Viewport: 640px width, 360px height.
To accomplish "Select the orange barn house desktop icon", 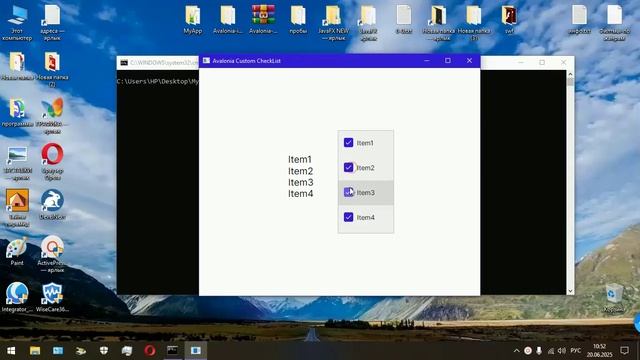I will pyautogui.click(x=17, y=208).
